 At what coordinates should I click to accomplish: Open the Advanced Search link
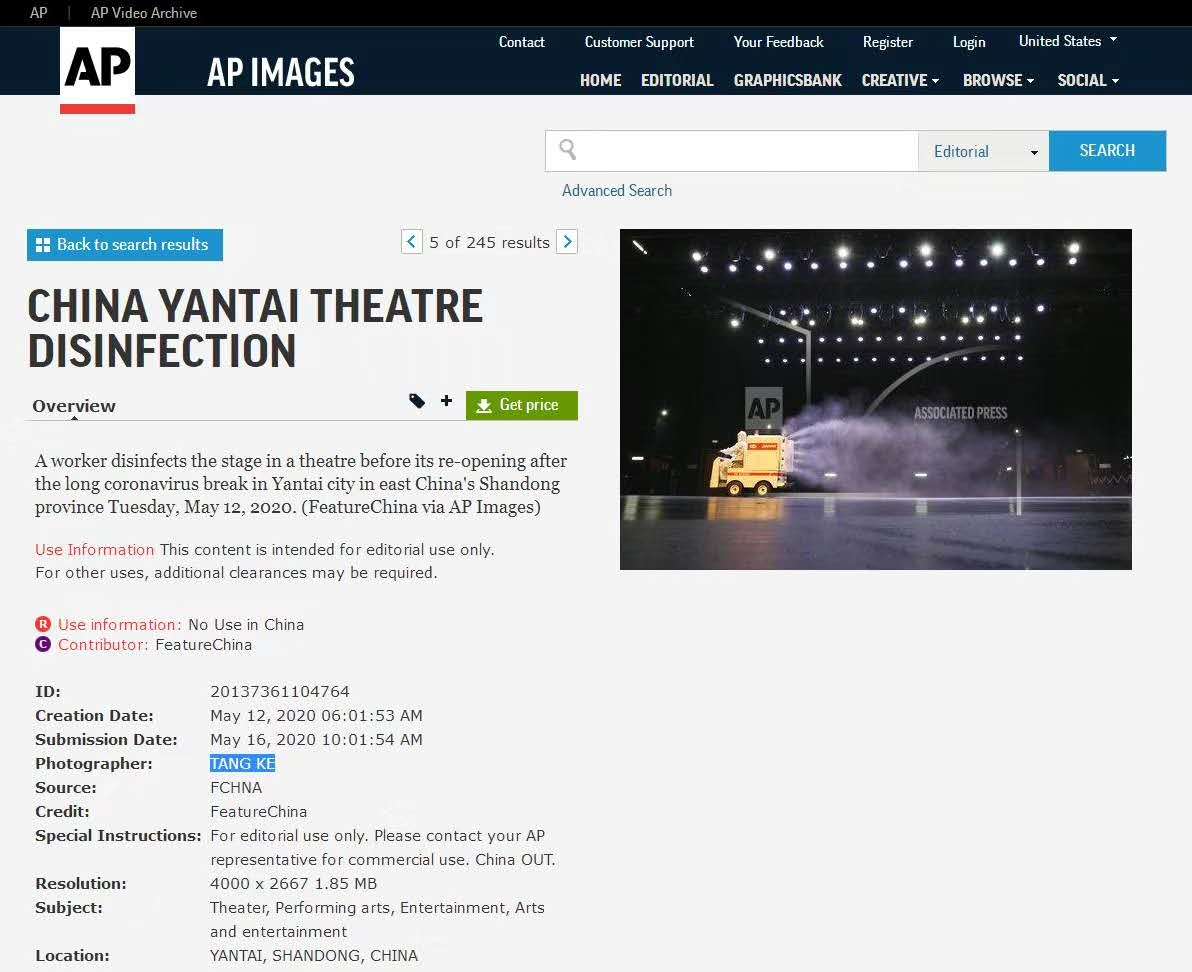pos(616,190)
